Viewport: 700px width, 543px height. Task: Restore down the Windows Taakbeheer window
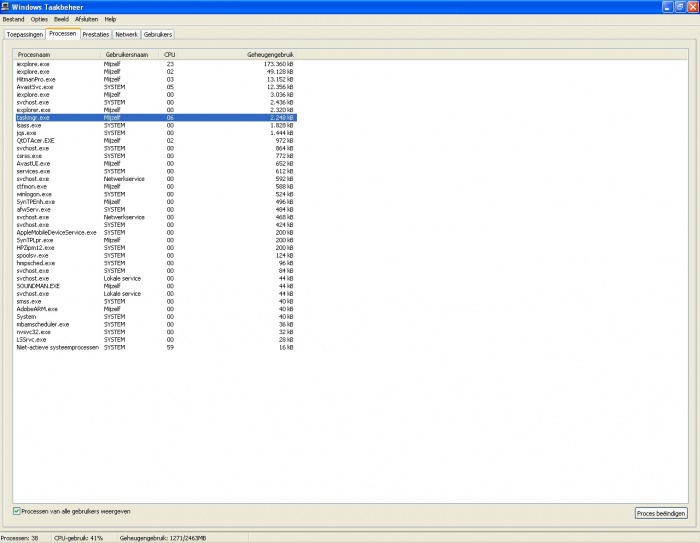[x=679, y=7]
